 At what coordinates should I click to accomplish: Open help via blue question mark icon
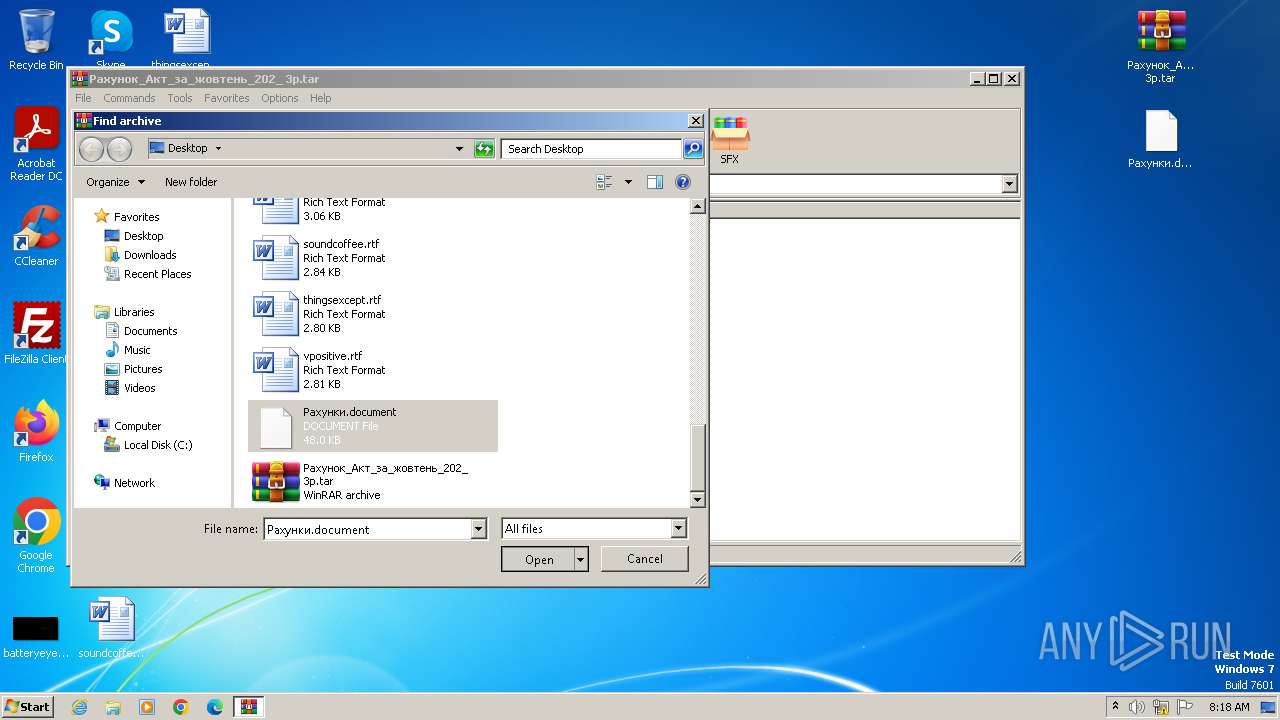683,182
